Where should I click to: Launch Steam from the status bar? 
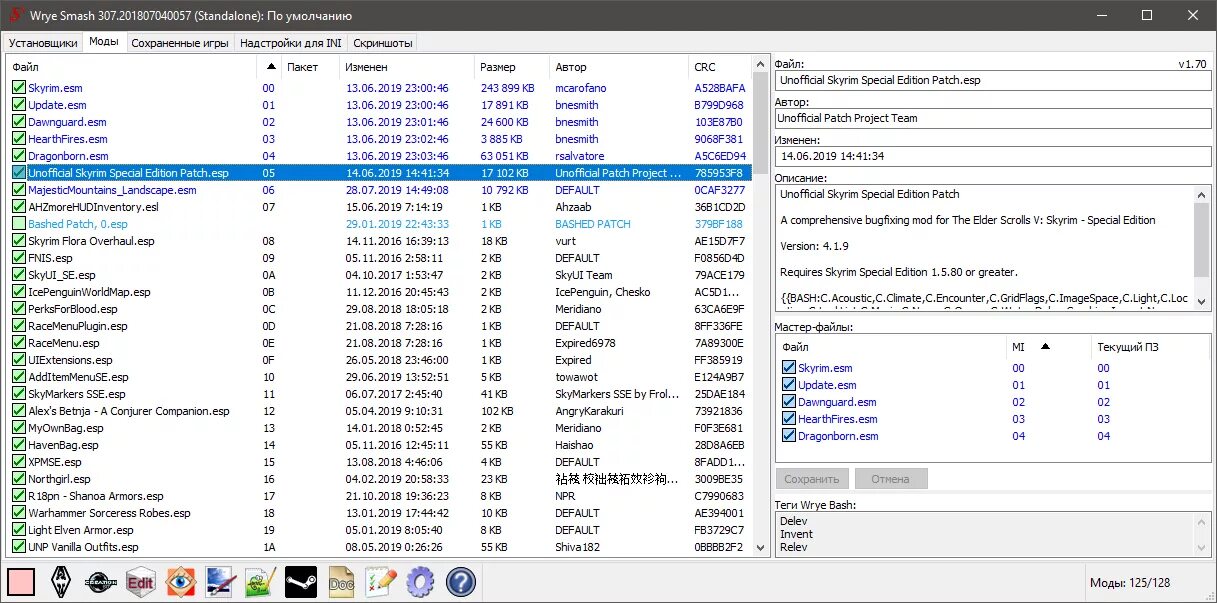click(x=301, y=581)
